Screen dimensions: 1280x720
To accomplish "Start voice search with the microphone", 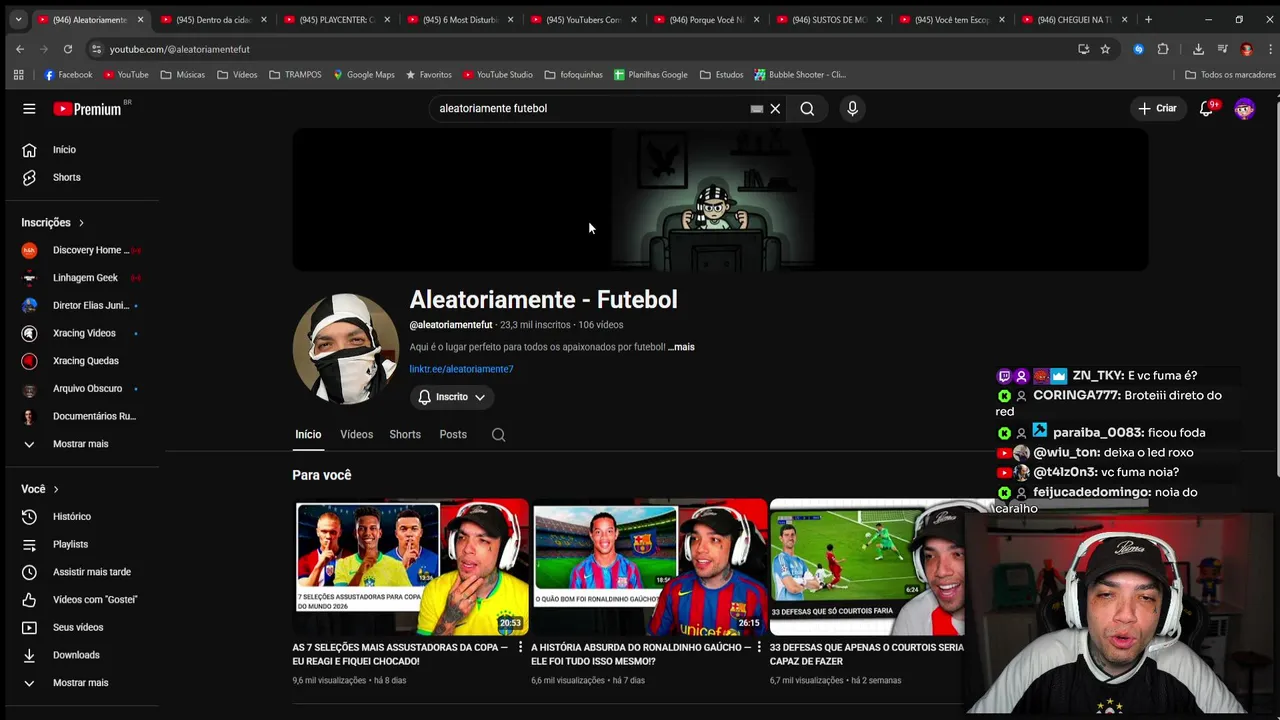I will point(852,108).
